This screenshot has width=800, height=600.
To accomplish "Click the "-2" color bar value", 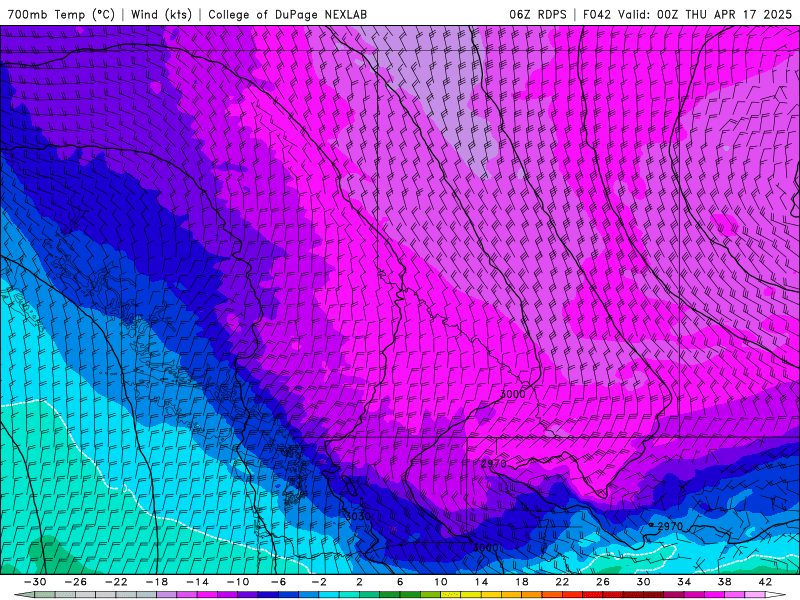I will [x=319, y=582].
